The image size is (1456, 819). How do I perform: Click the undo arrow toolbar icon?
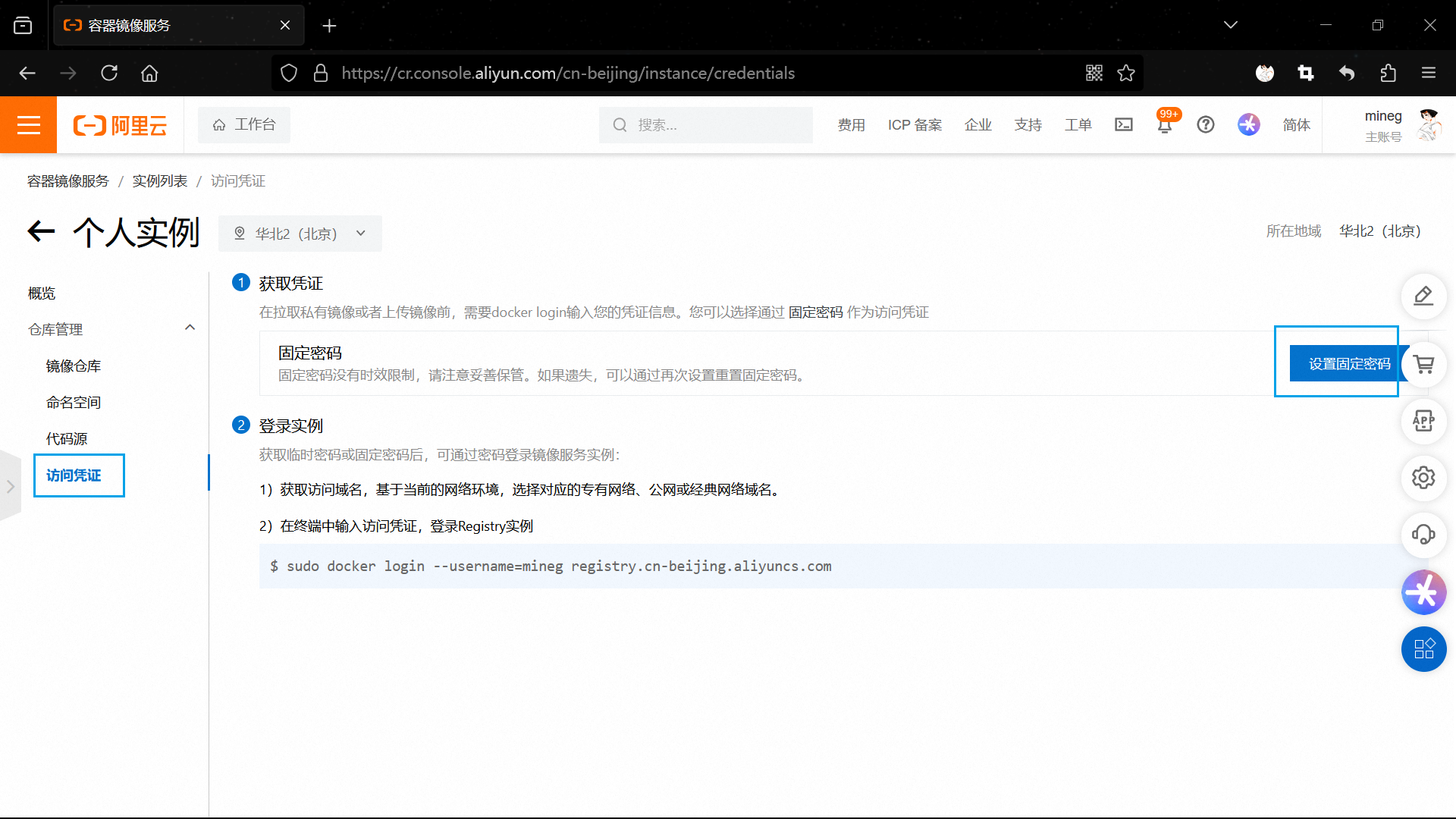(x=1347, y=73)
